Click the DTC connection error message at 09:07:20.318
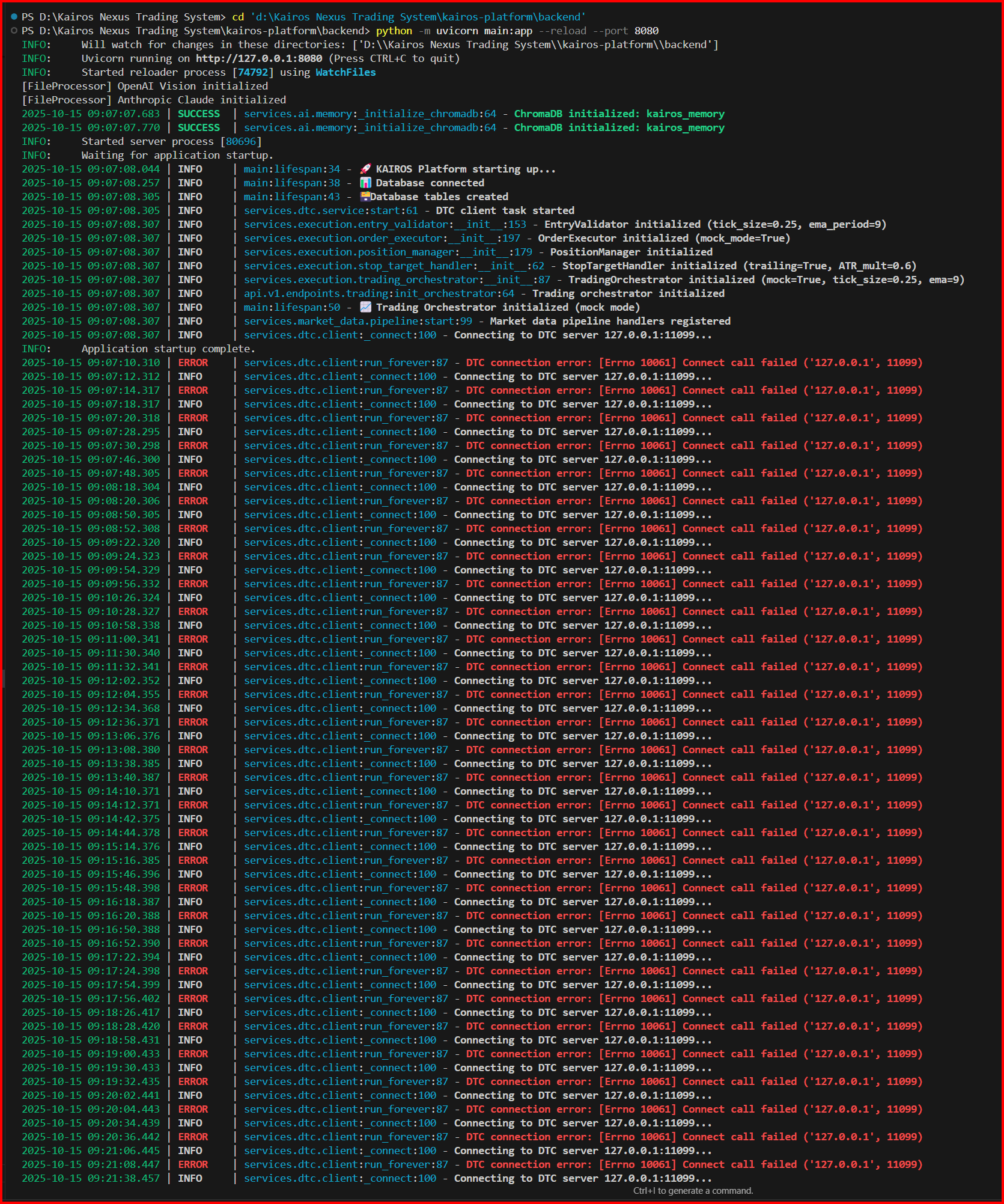 click(694, 418)
